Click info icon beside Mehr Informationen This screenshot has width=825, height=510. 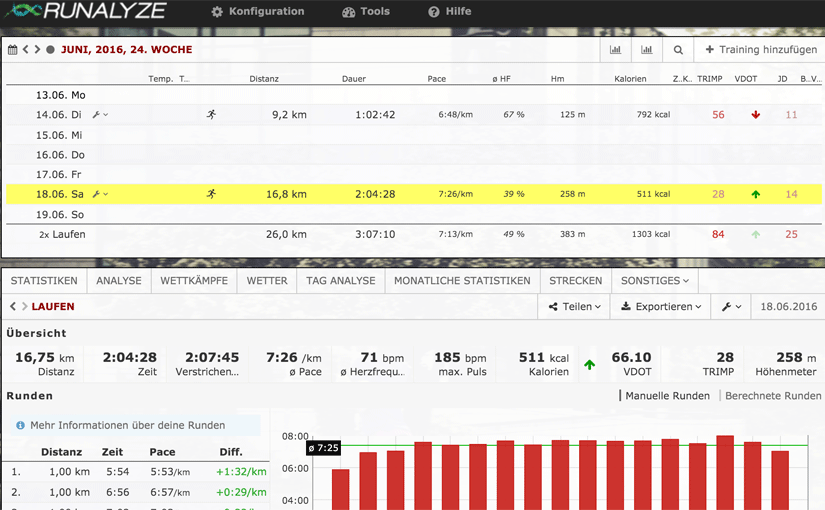[x=20, y=425]
